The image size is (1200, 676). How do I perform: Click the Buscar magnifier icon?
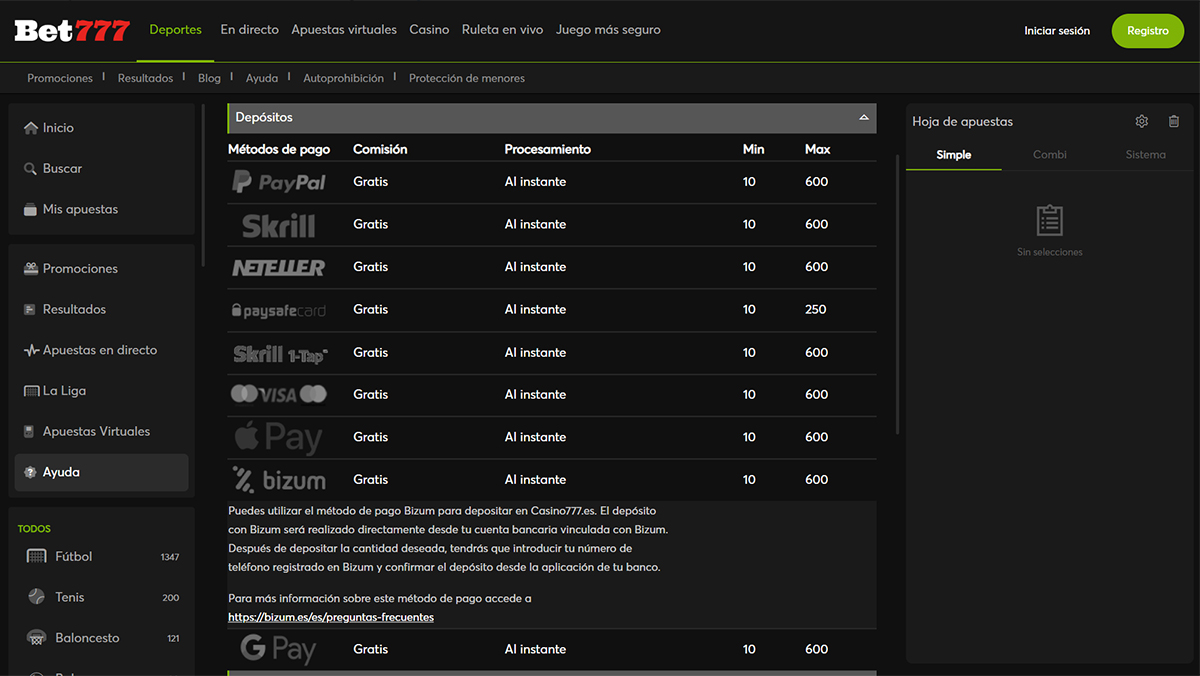[31, 169]
